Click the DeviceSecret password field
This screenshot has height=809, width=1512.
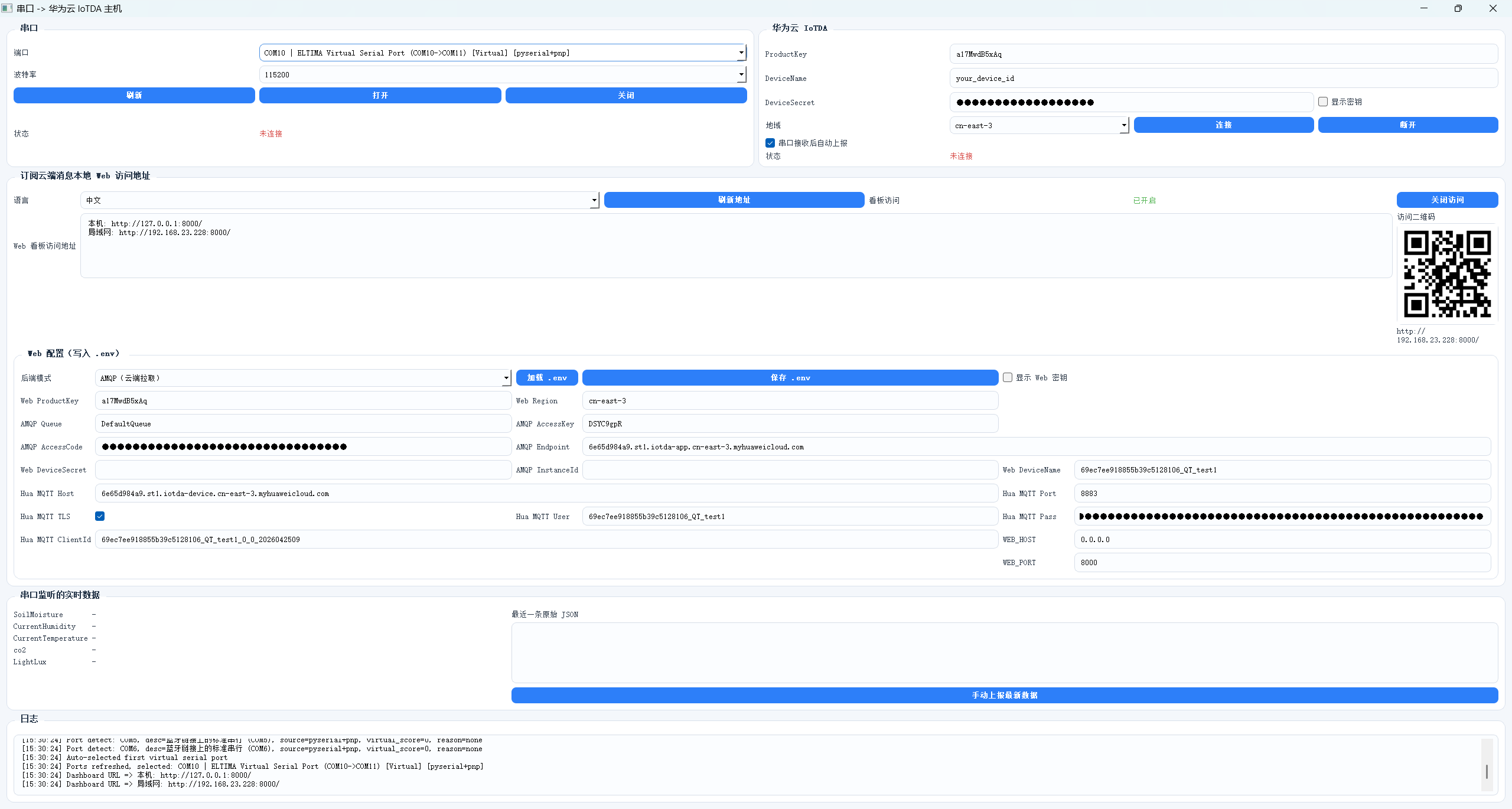point(1131,102)
